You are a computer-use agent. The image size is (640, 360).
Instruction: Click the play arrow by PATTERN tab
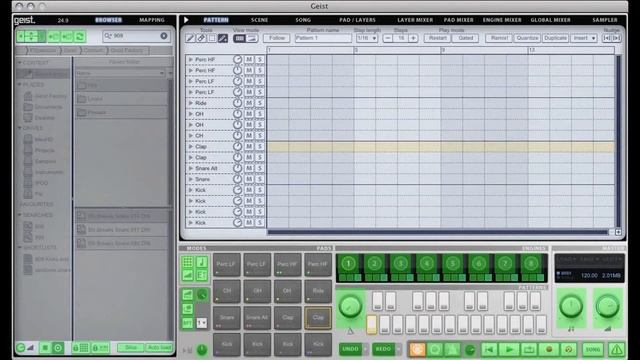(186, 20)
